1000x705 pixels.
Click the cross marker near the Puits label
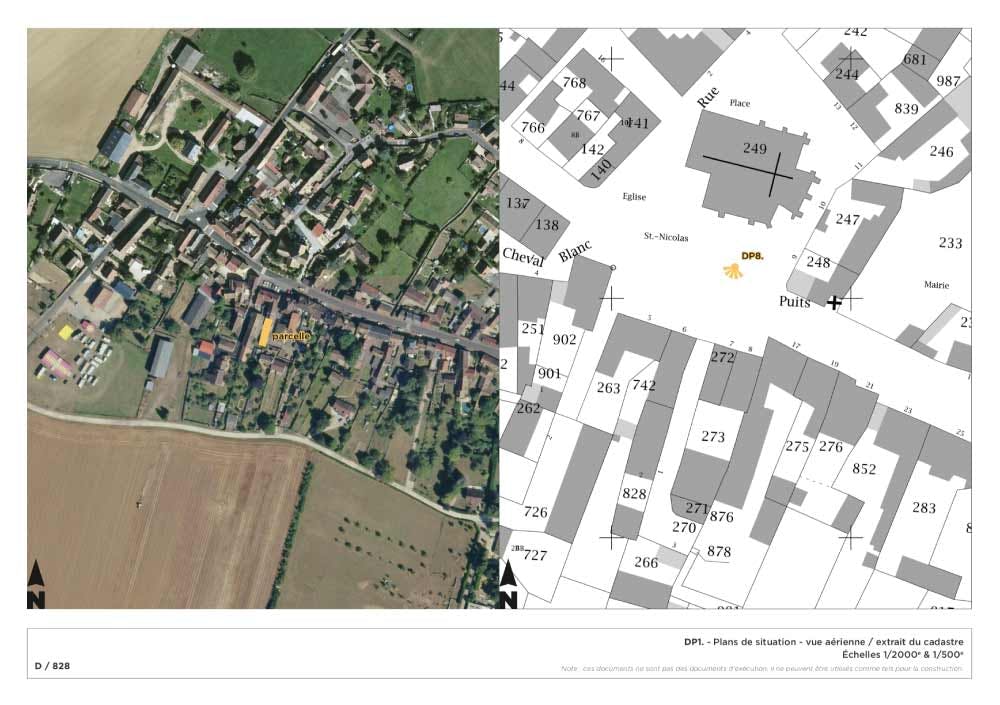coord(833,301)
